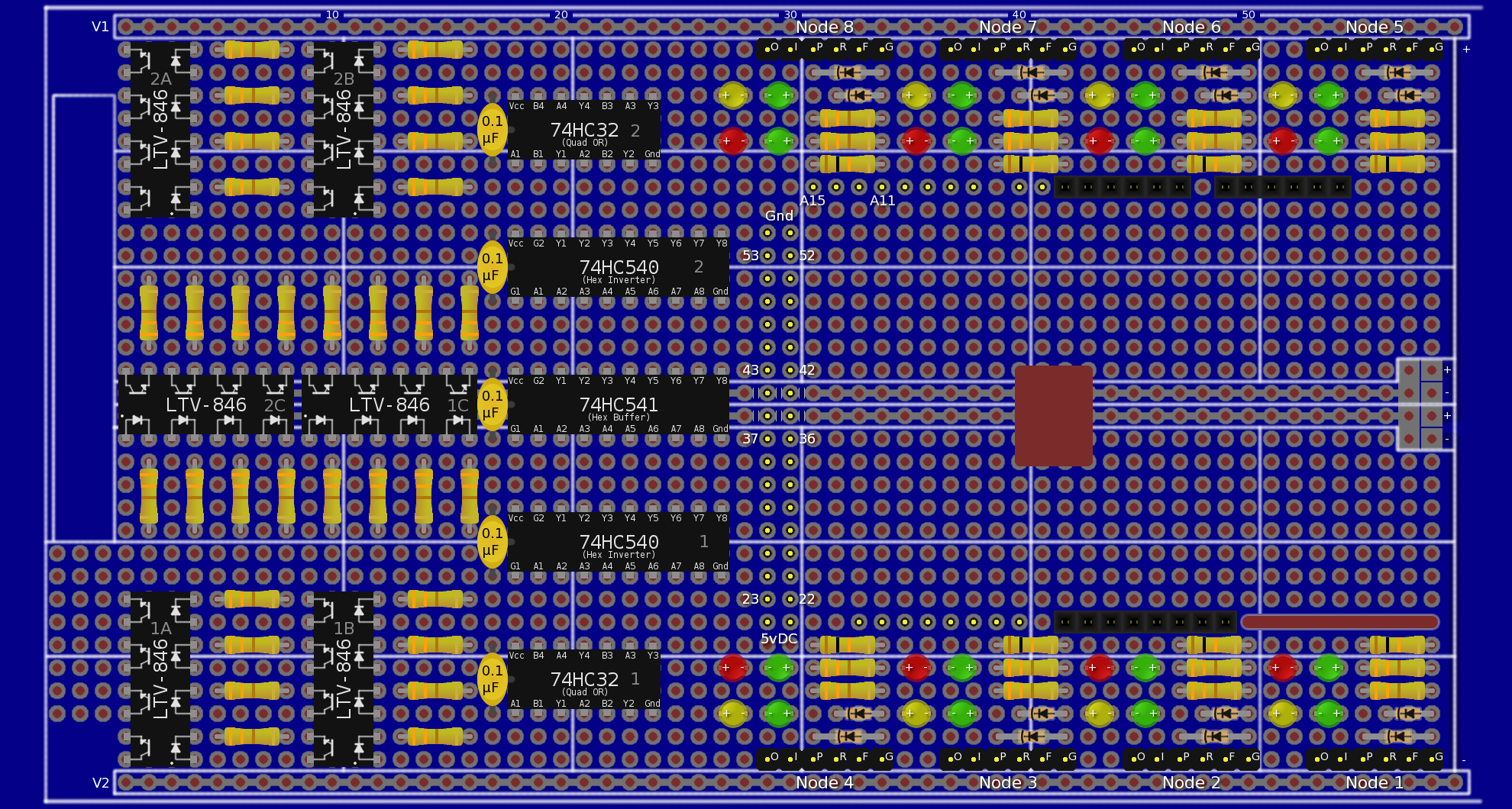Image resolution: width=1512 pixels, height=809 pixels.
Task: Pick the red LED under Node 6
Action: pyautogui.click(x=1100, y=141)
